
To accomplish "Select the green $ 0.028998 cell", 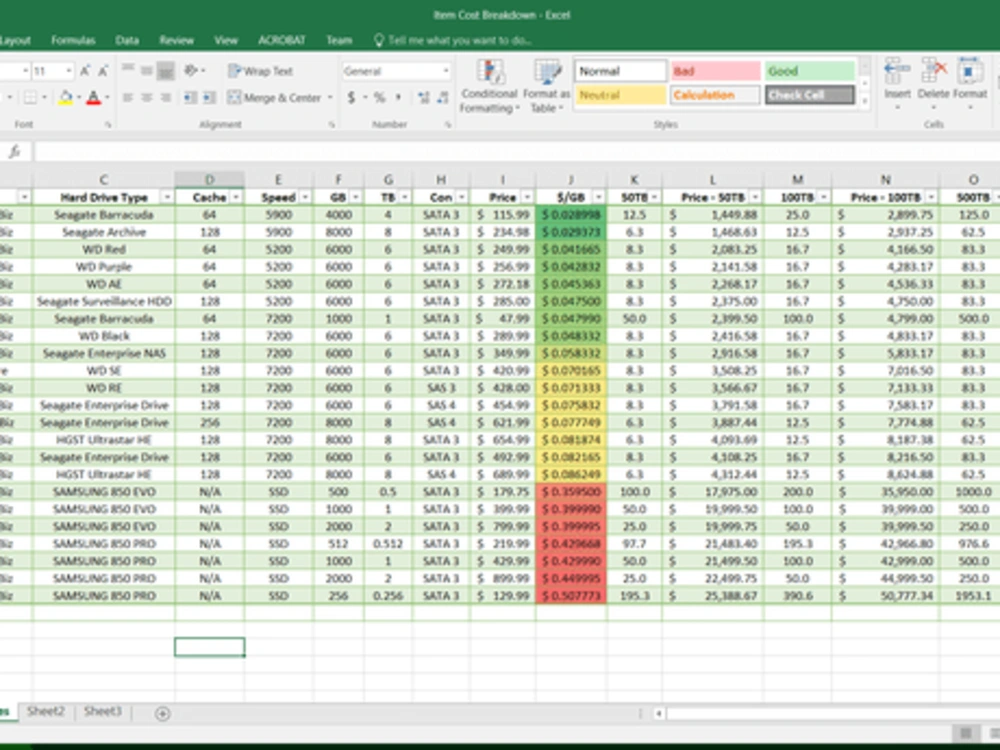I will [x=571, y=215].
